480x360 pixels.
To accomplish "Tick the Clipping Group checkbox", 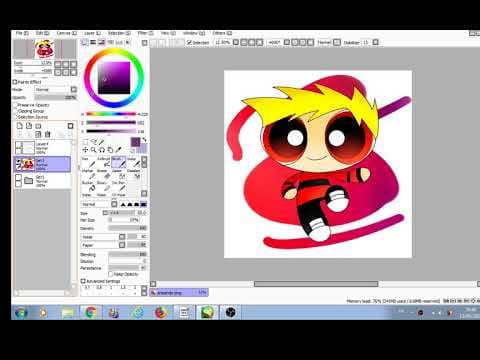I will pyautogui.click(x=15, y=111).
